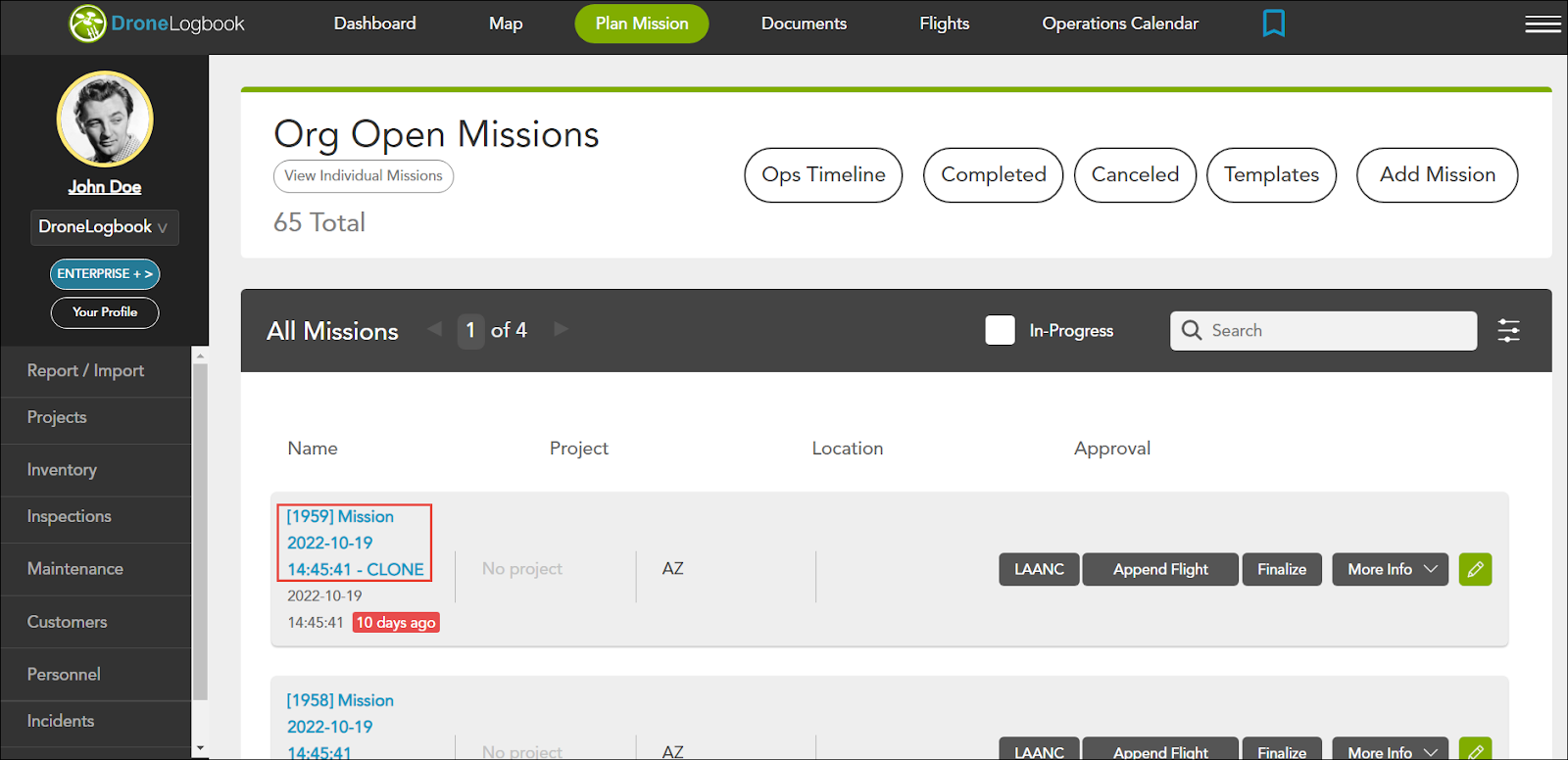
Task: Click Finalize for mission 1958
Action: pos(1282,749)
